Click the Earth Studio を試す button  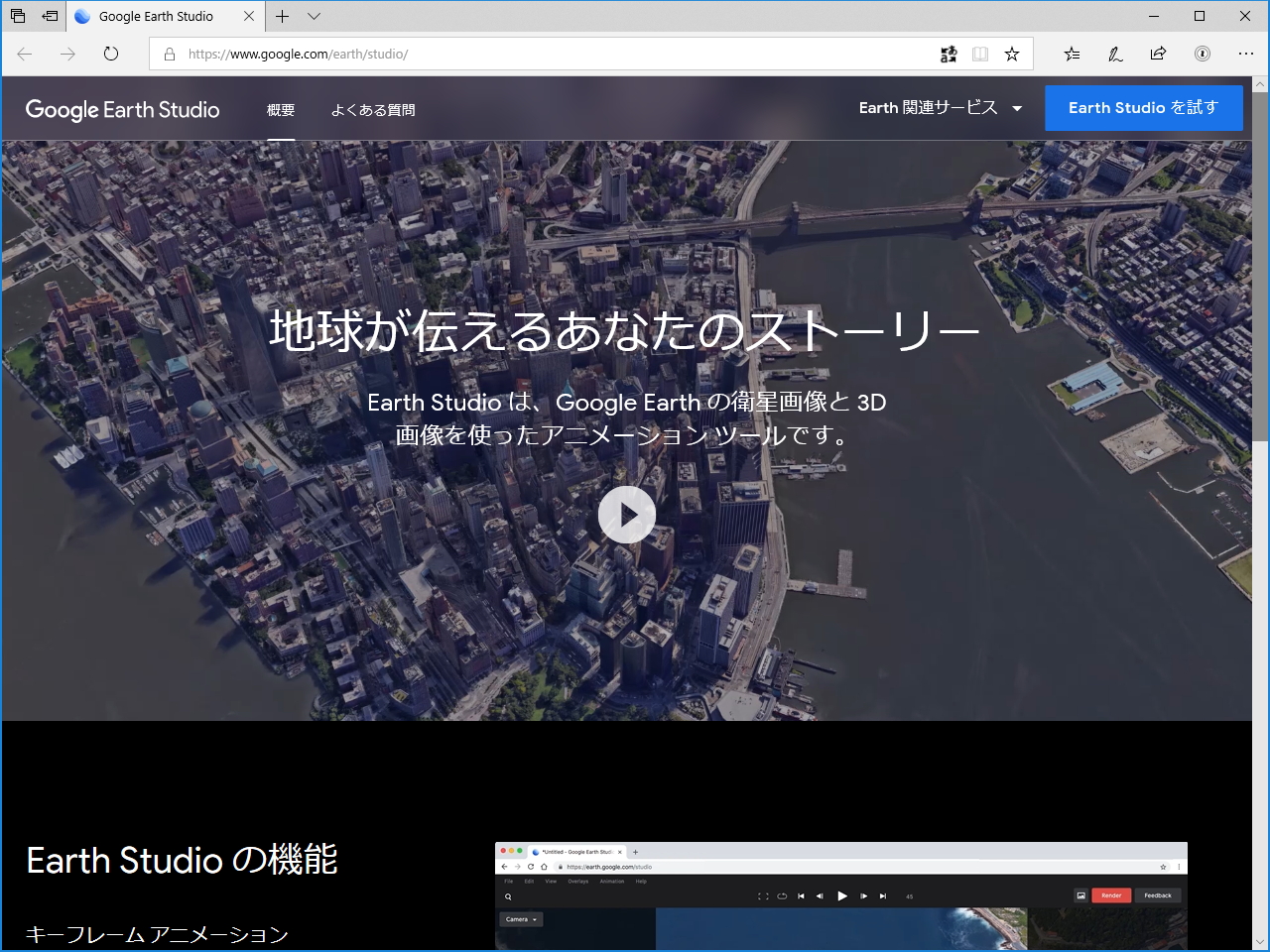(x=1143, y=107)
